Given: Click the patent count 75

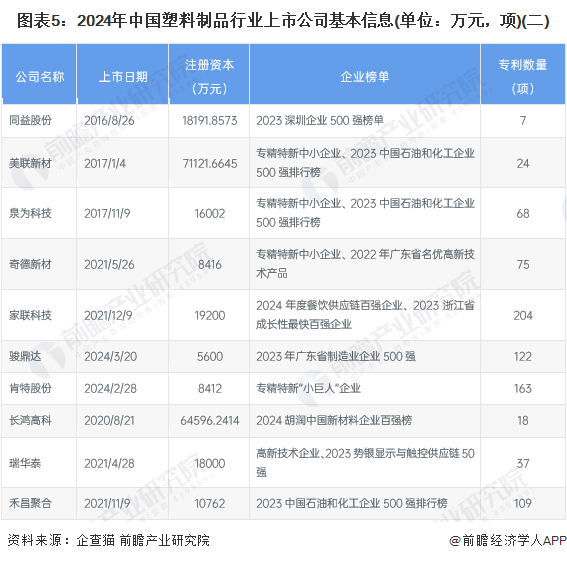Looking at the screenshot, I should [523, 264].
